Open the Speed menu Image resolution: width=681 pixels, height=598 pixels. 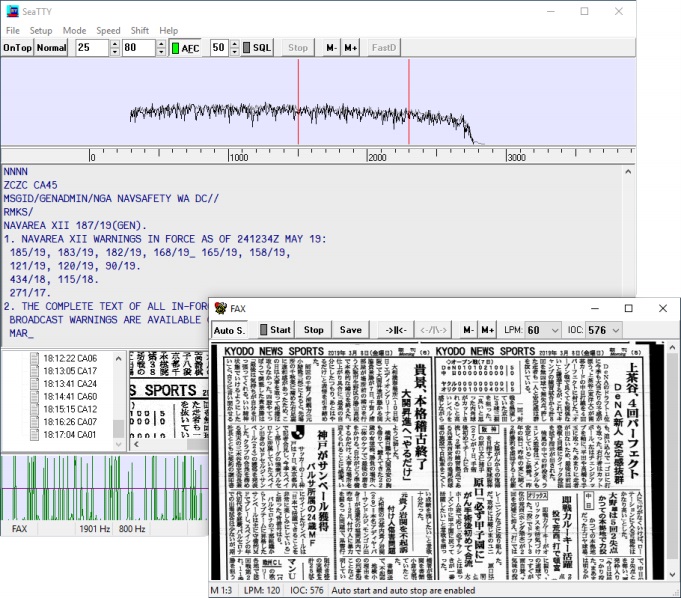click(x=108, y=30)
